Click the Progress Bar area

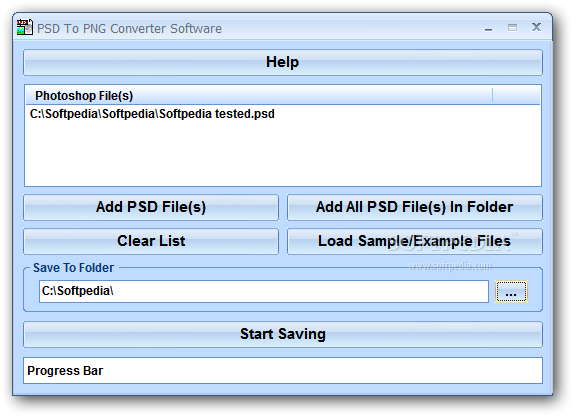(x=283, y=371)
